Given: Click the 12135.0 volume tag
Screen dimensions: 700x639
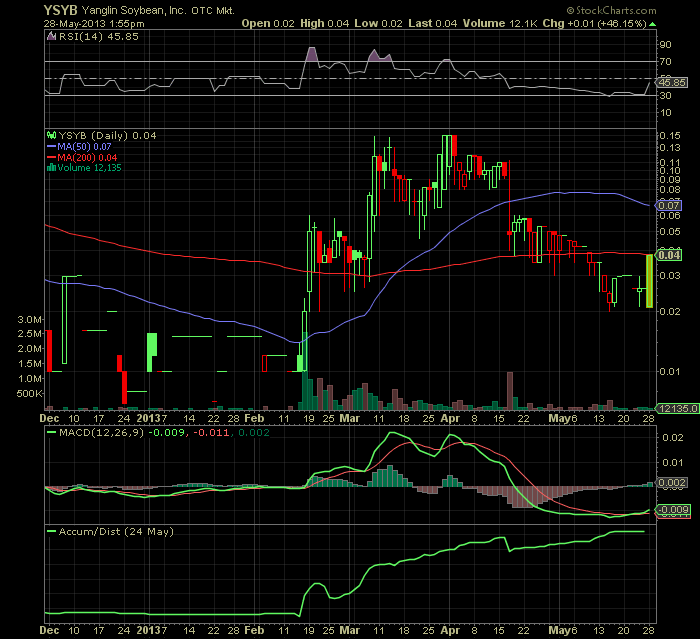Looking at the screenshot, I should point(677,408).
